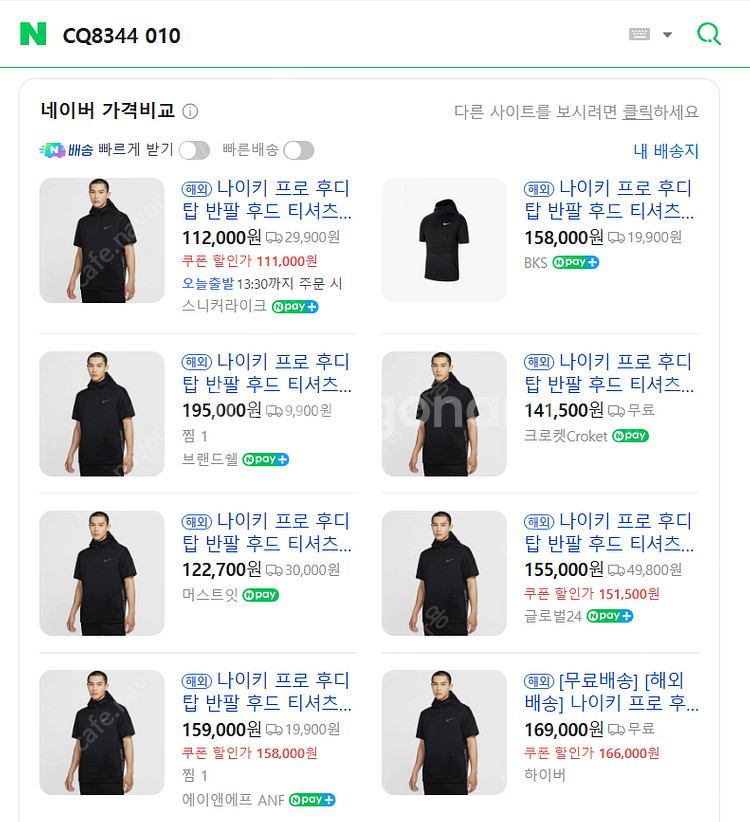The image size is (750, 822).
Task: Click the Npay+ badge next to 스니커라이크
Action: pyautogui.click(x=295, y=307)
